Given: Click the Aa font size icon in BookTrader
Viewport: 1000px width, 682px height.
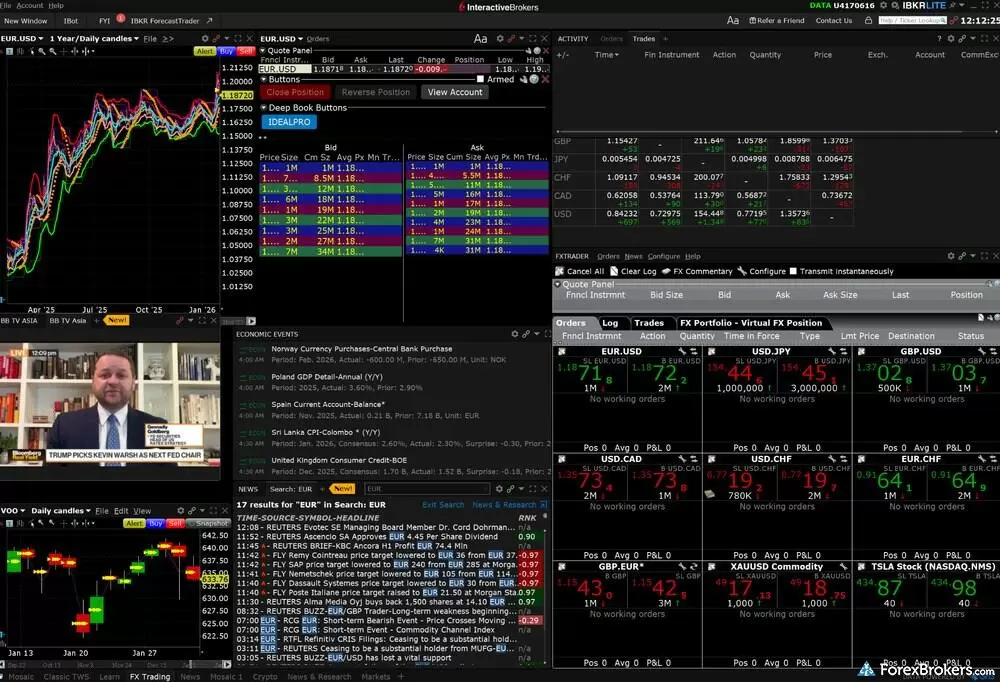Looking at the screenshot, I should point(480,38).
